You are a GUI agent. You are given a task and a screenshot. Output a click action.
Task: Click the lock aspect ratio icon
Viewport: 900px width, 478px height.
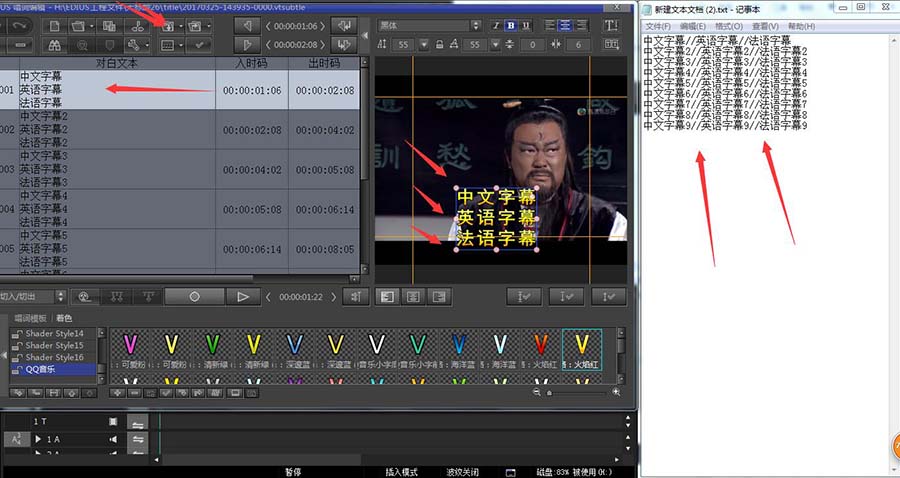coord(439,44)
